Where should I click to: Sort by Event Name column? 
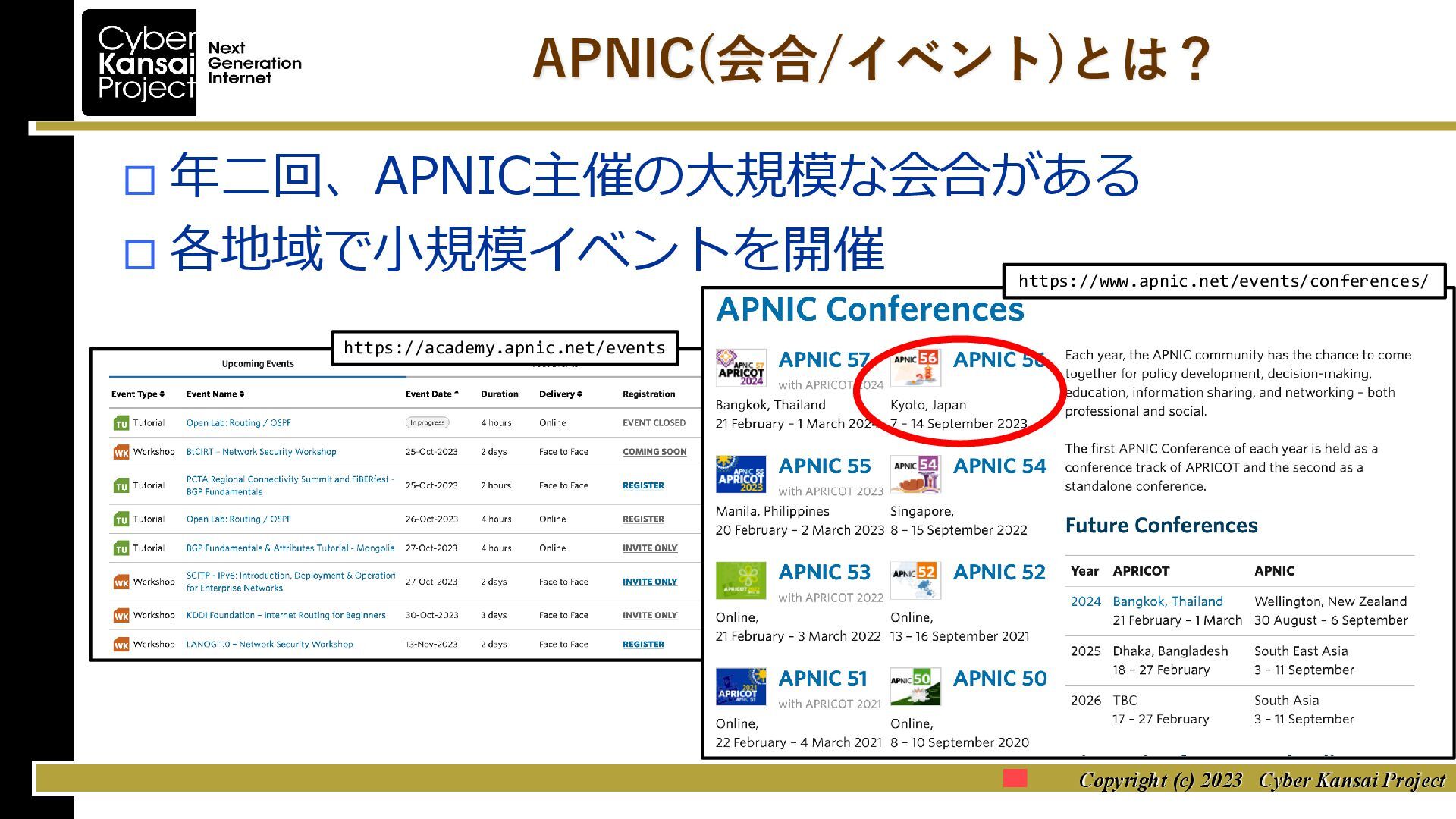click(x=215, y=394)
